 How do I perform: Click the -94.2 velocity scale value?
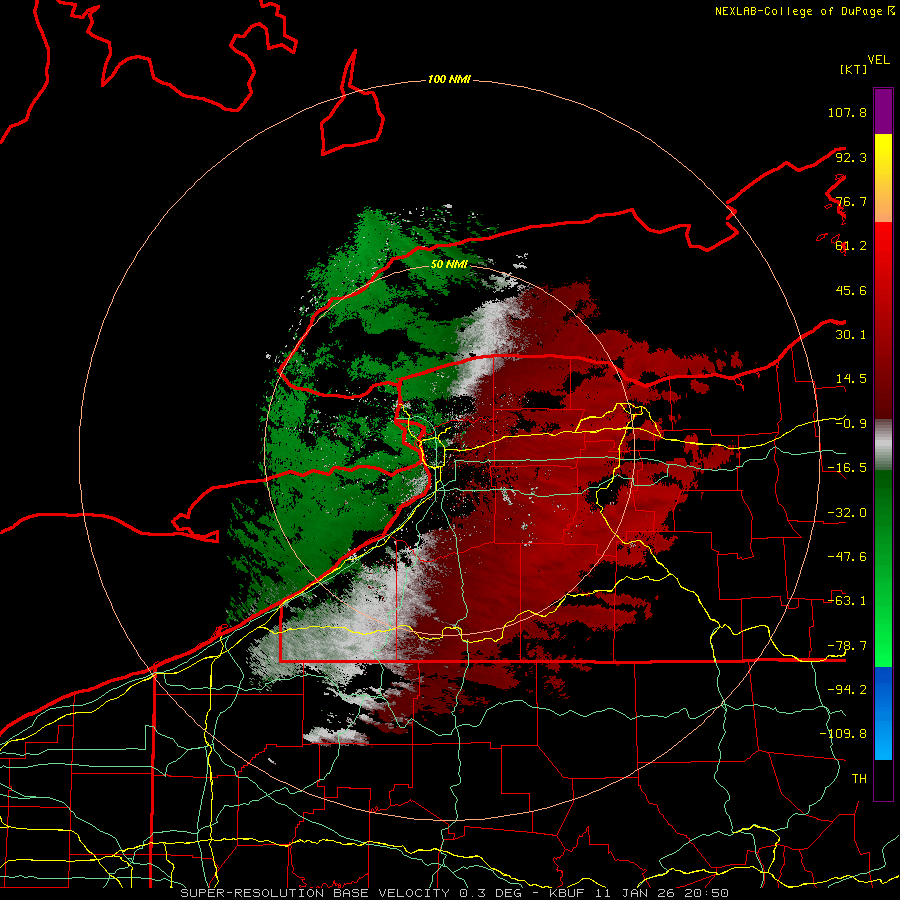[x=847, y=689]
